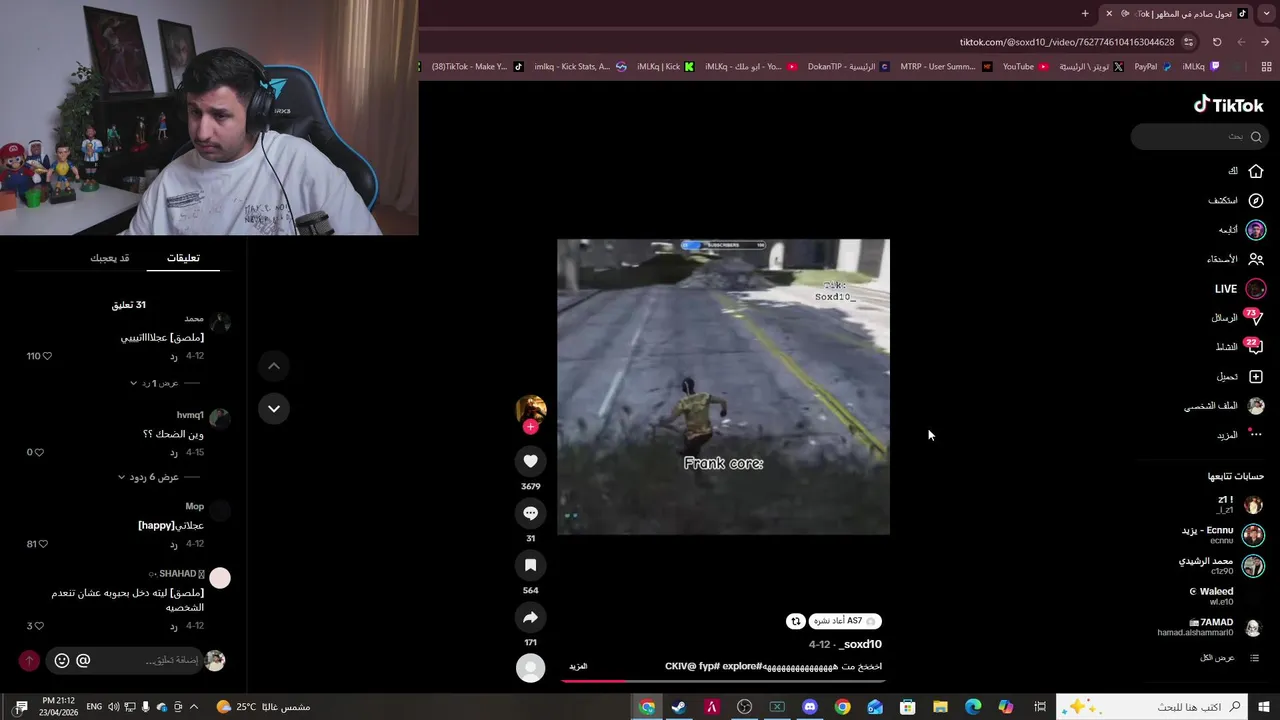1280x720 pixels.
Task: Open Explore compass in sidebar
Action: pyautogui.click(x=1256, y=200)
